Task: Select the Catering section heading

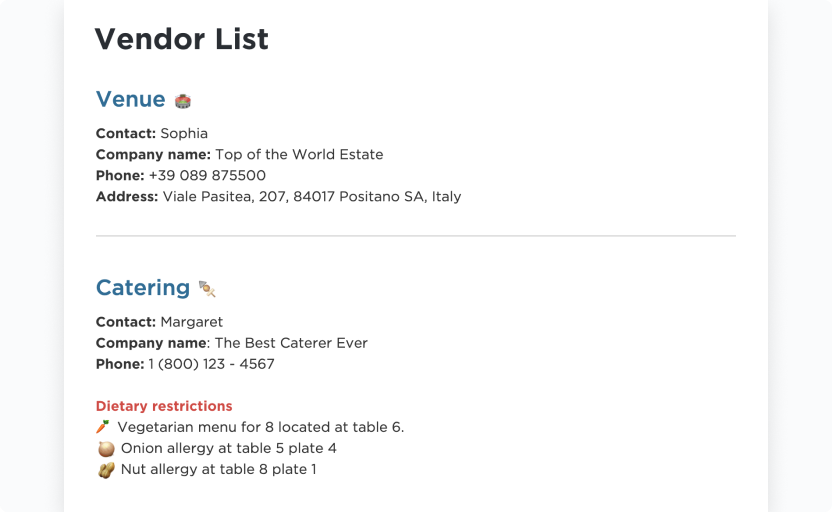Action: 143,288
